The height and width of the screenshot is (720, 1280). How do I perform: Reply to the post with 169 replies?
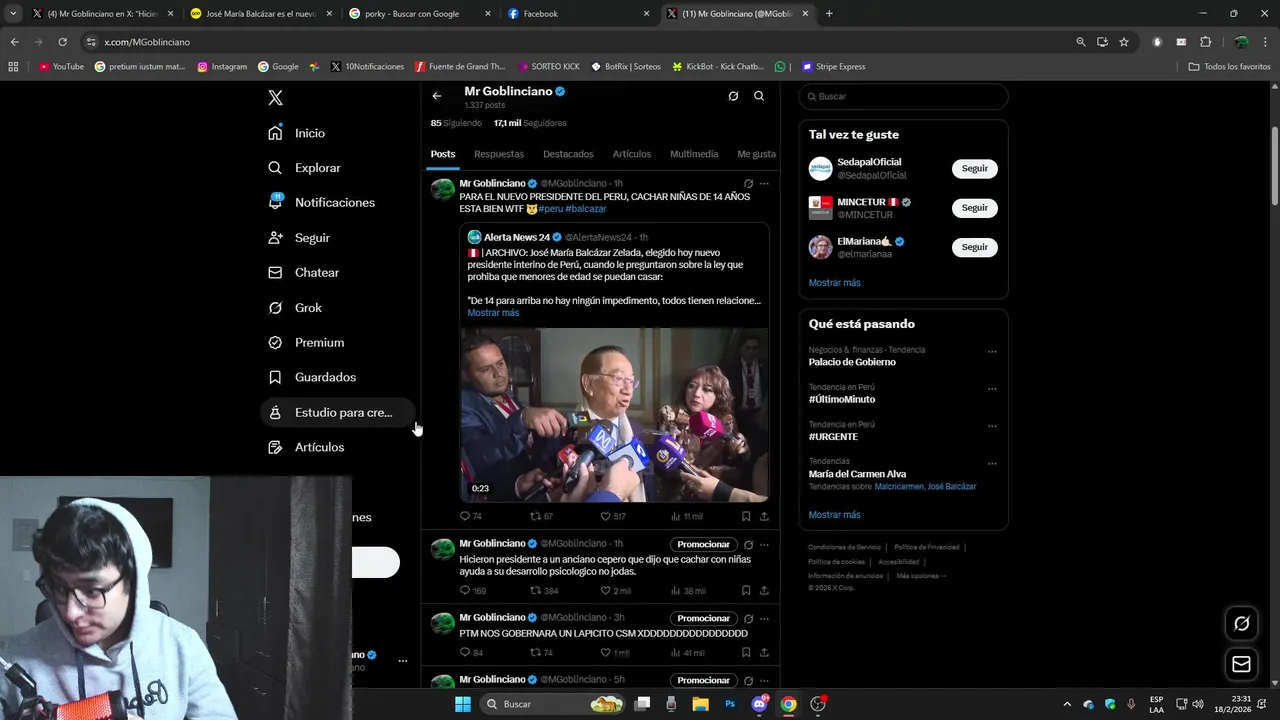(x=472, y=591)
